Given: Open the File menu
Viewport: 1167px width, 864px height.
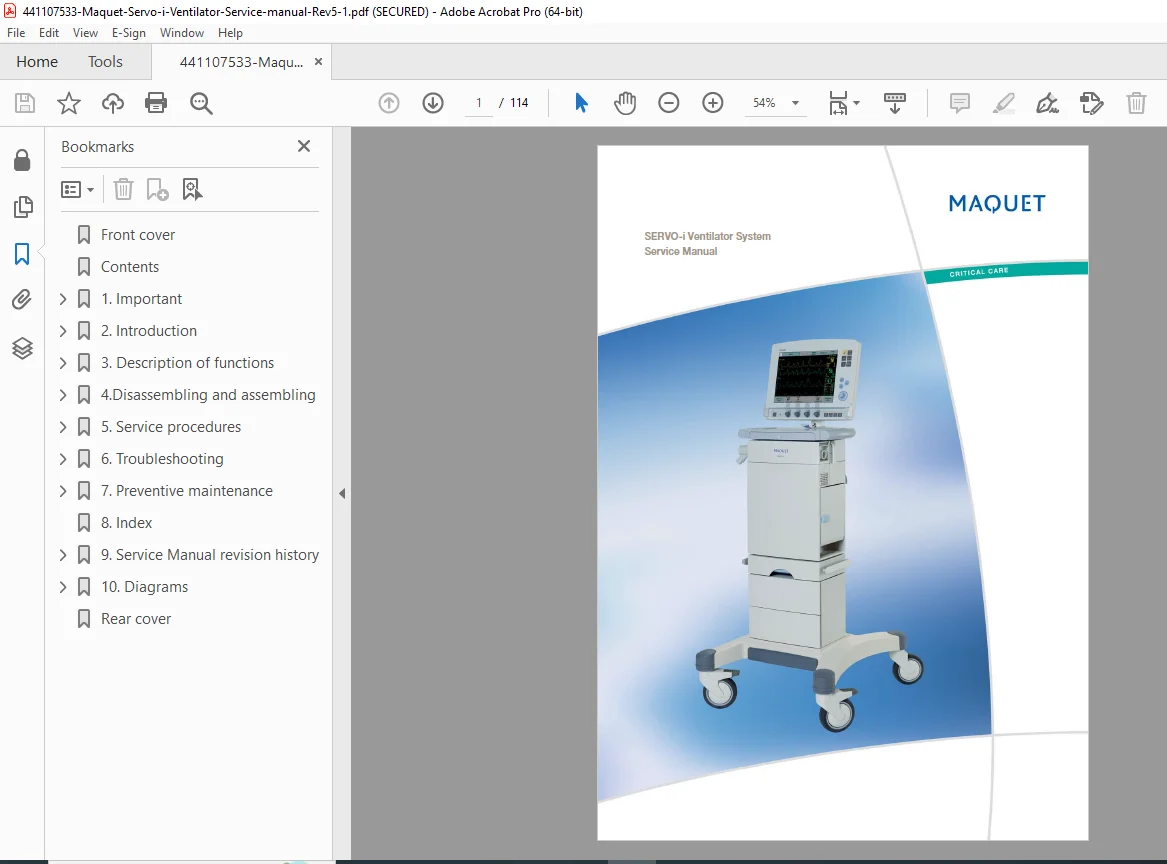Looking at the screenshot, I should [16, 33].
